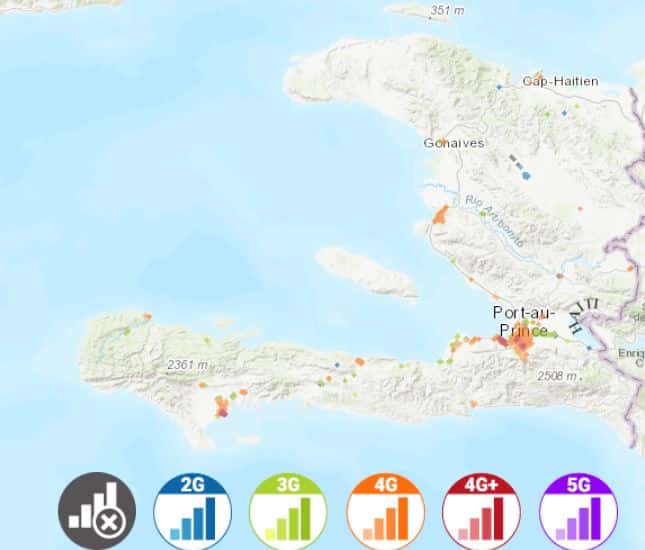Toggle the blue 2G coverage layer

192,510
